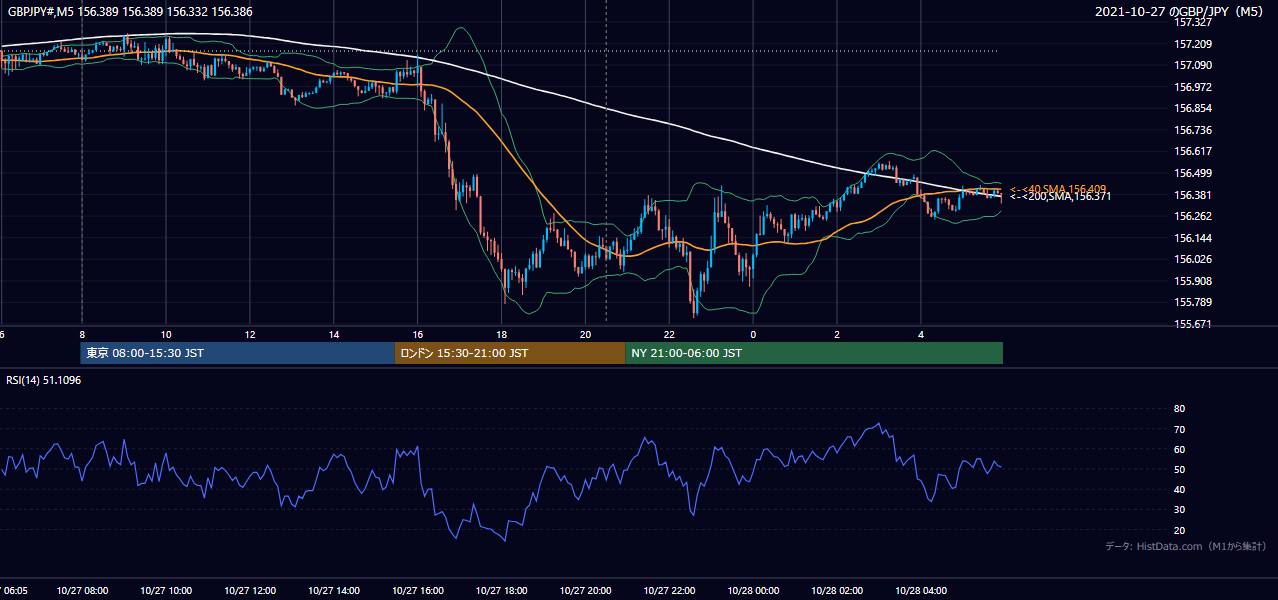Click hour label 0 under price chart
This screenshot has height=600, width=1278.
point(753,335)
